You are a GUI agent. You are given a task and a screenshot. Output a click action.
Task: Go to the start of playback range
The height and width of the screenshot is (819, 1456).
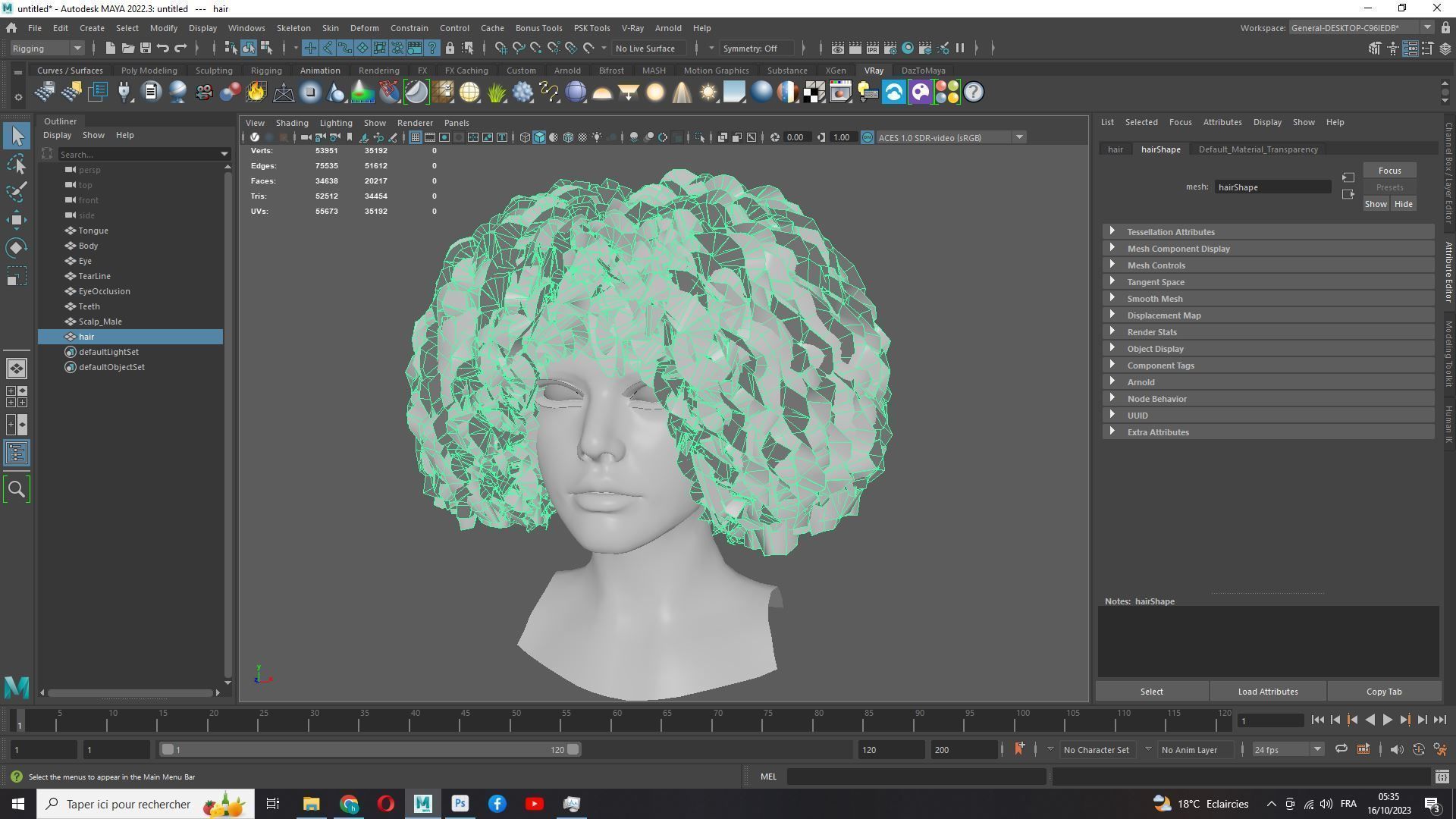coord(1317,720)
